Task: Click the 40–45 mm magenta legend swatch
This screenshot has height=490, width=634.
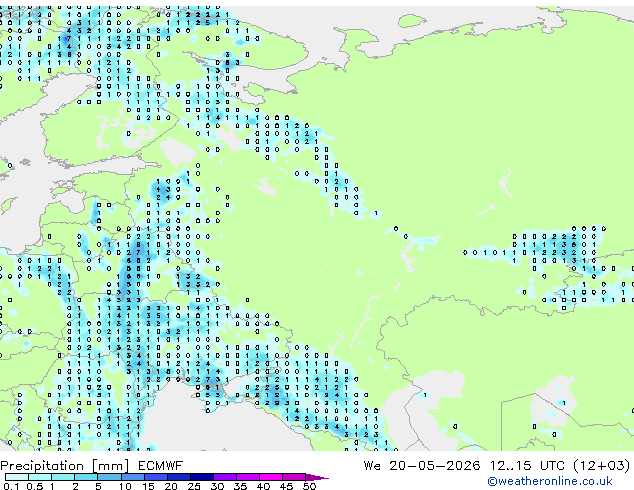Action: [x=271, y=477]
